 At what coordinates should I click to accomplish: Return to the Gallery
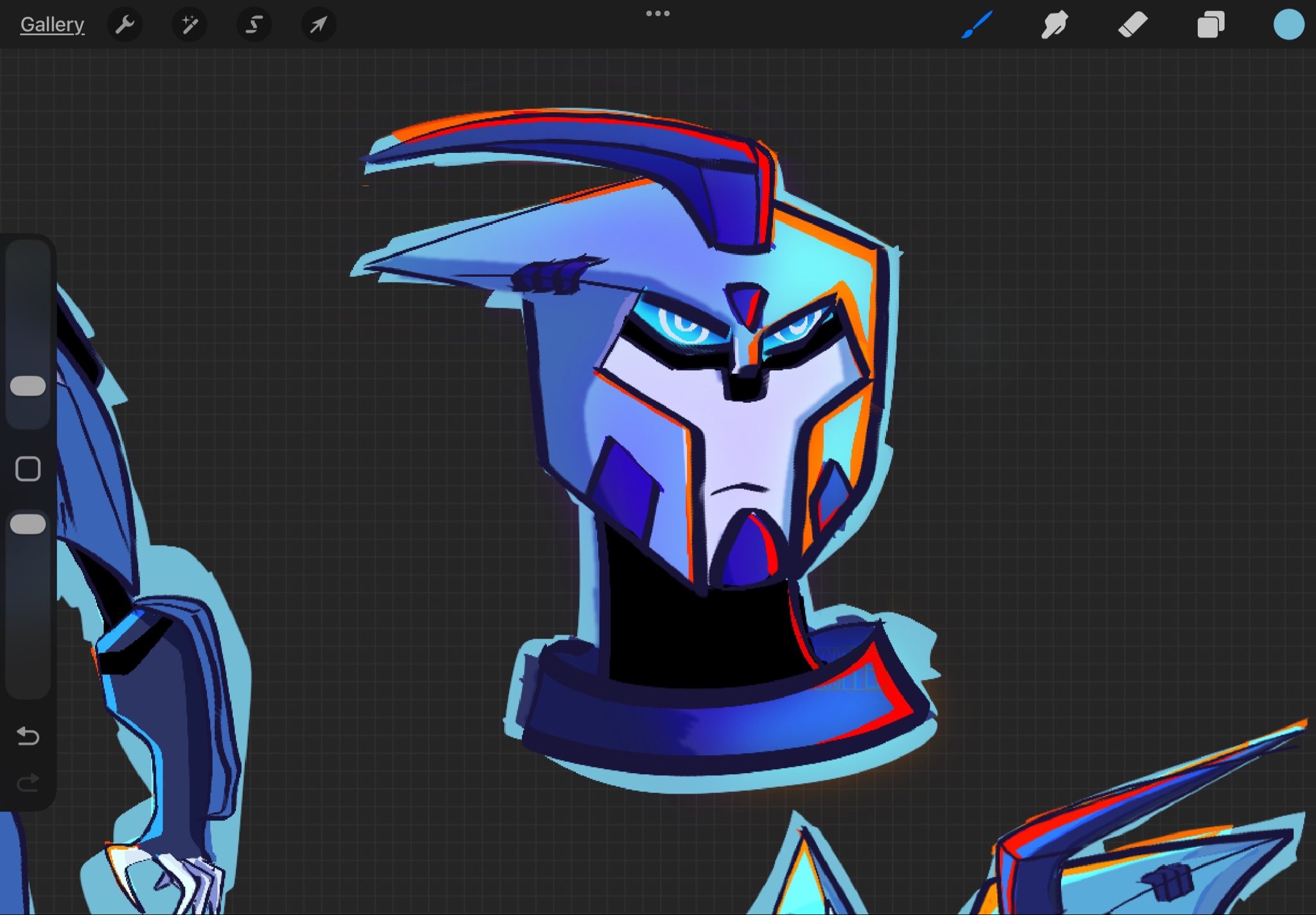click(52, 25)
